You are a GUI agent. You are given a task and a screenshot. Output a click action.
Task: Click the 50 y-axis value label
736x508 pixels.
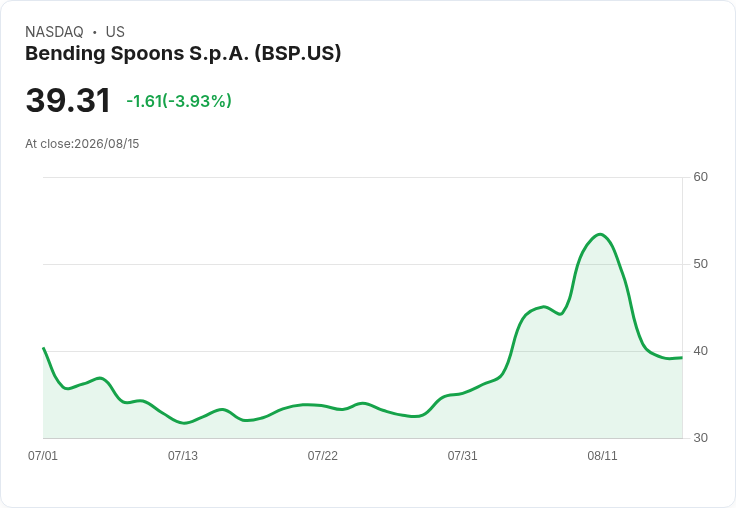[x=700, y=264]
